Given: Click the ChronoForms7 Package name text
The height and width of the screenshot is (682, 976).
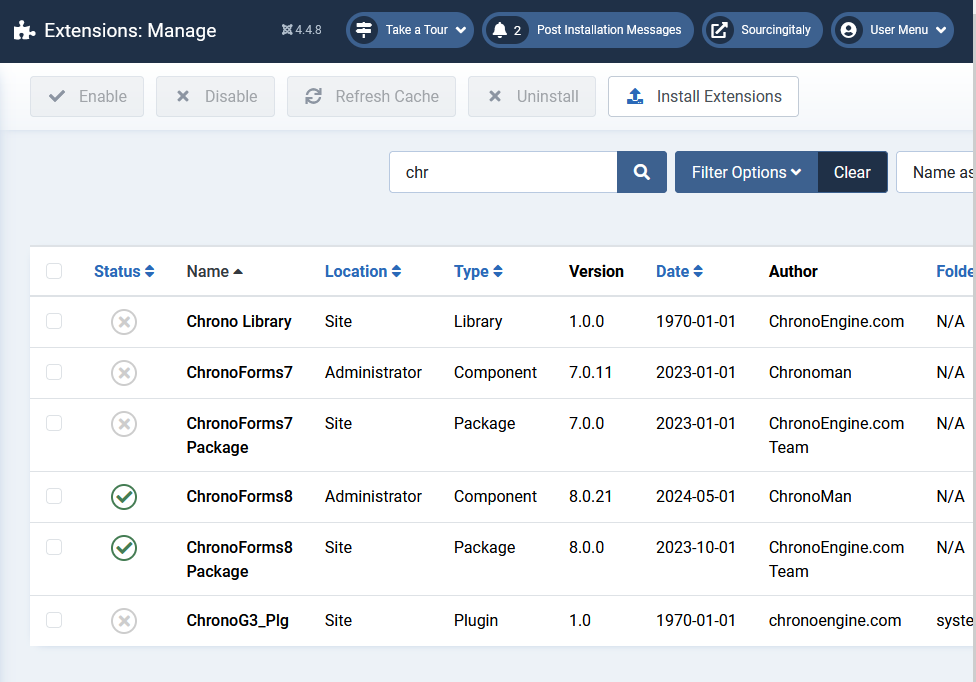Looking at the screenshot, I should click(240, 436).
